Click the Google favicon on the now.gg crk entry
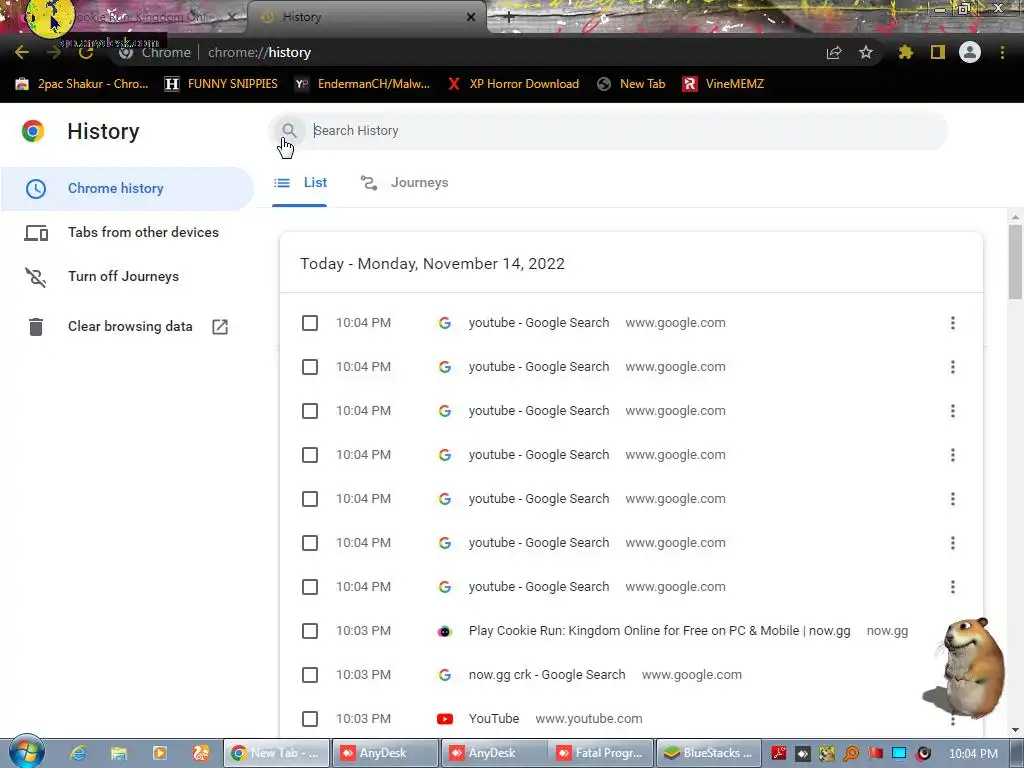Screen dimensions: 1024x768 pos(445,675)
